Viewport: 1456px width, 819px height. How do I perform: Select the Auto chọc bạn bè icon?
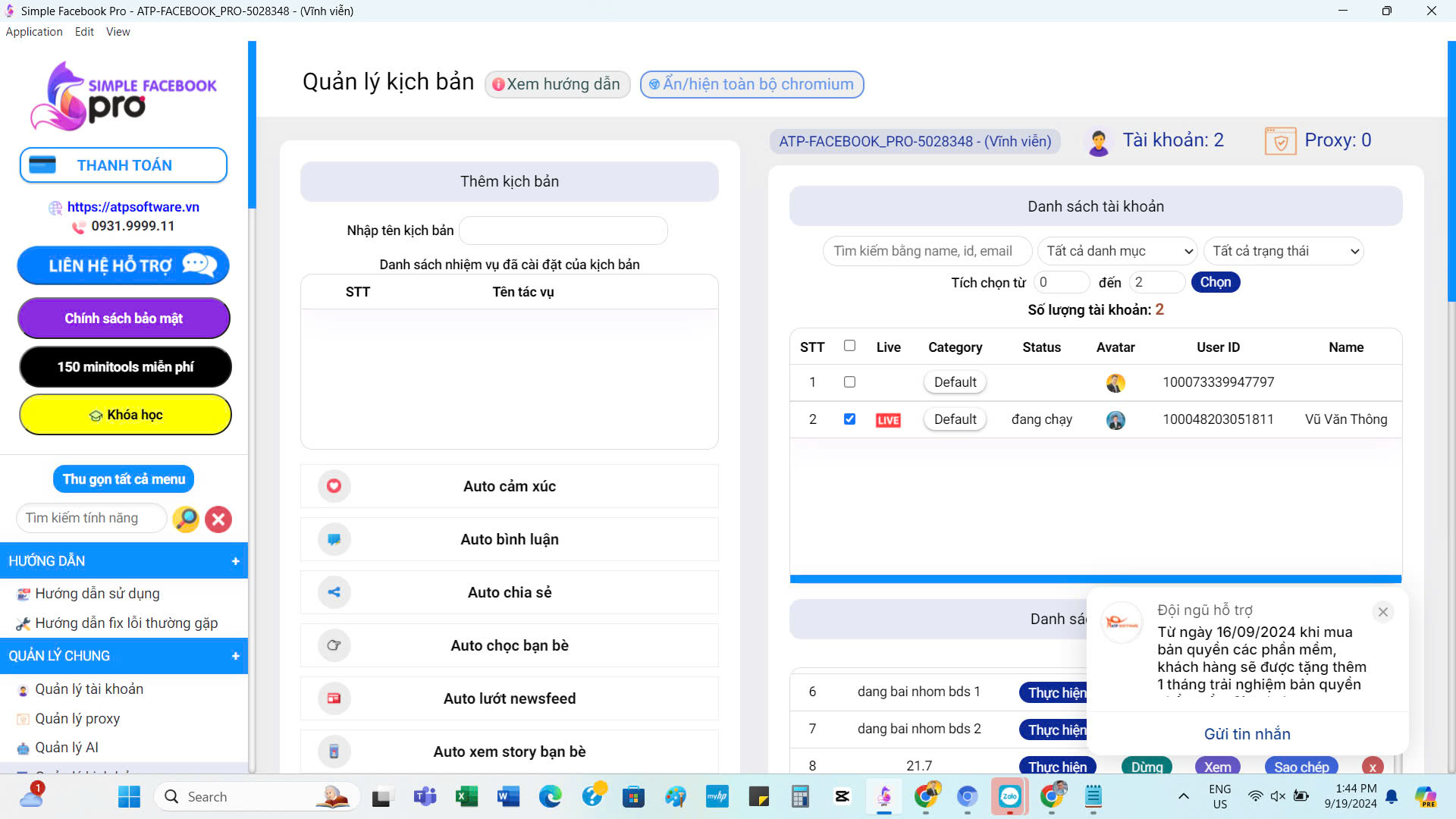334,645
